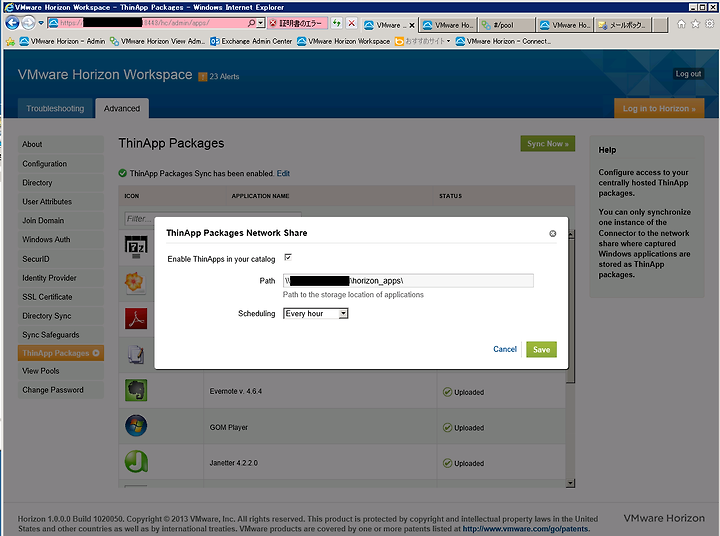Select the ThinApp Packages sidebar item

61,353
